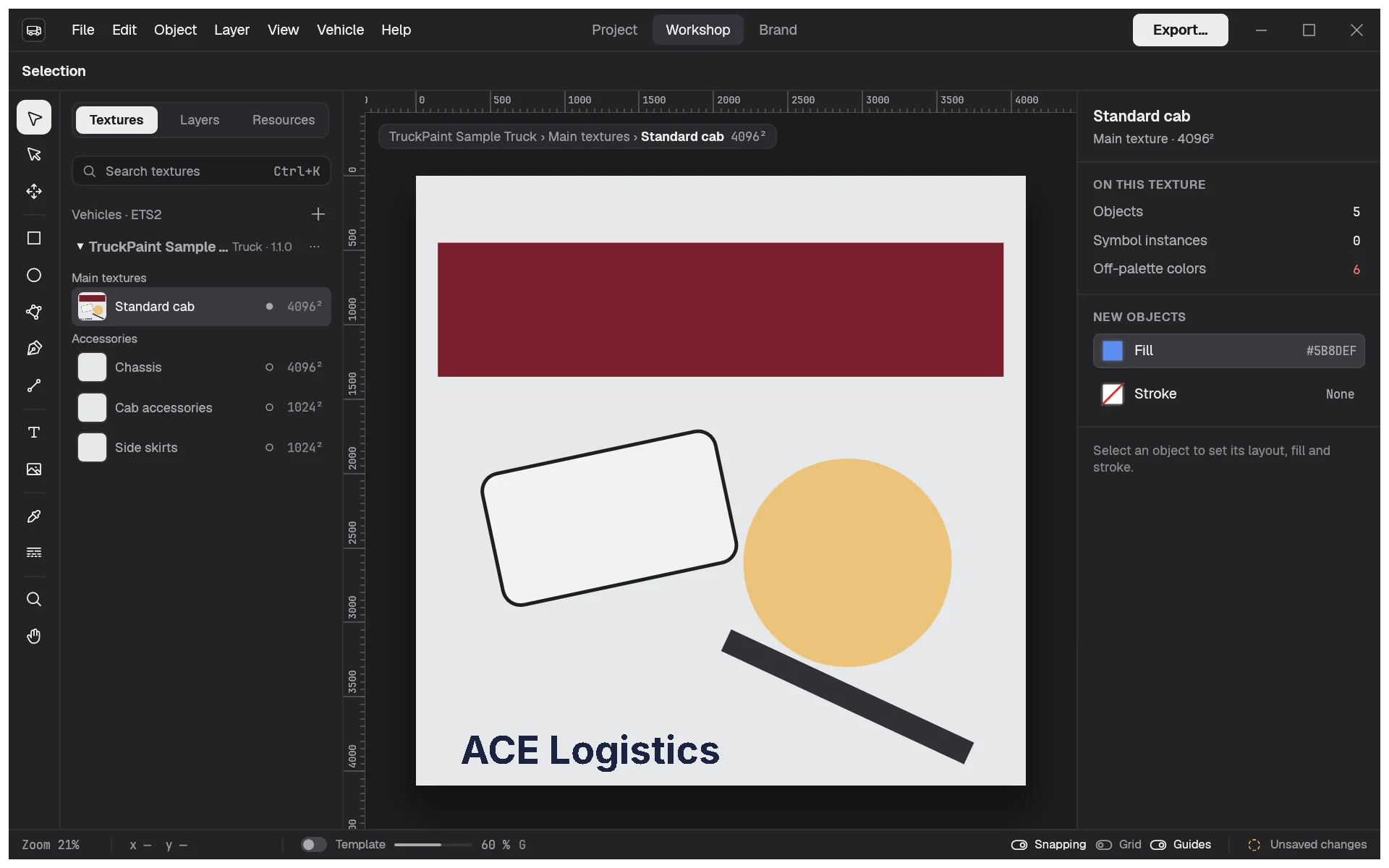Image resolution: width=1389 pixels, height=868 pixels.
Task: Toggle Snapping in the status bar
Action: point(1048,845)
